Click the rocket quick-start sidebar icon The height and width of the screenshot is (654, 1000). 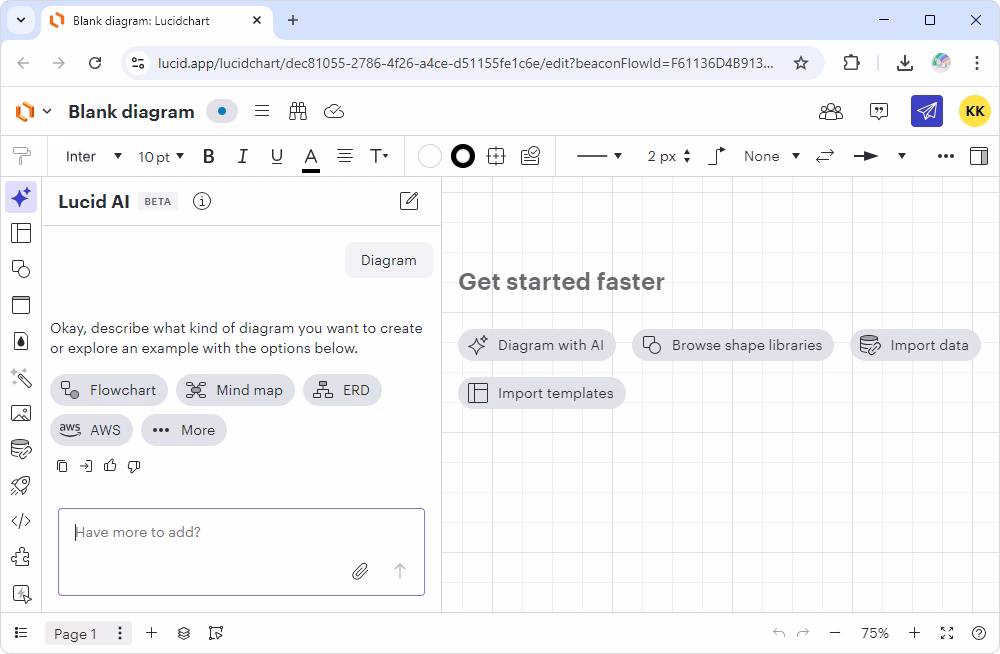(x=20, y=486)
